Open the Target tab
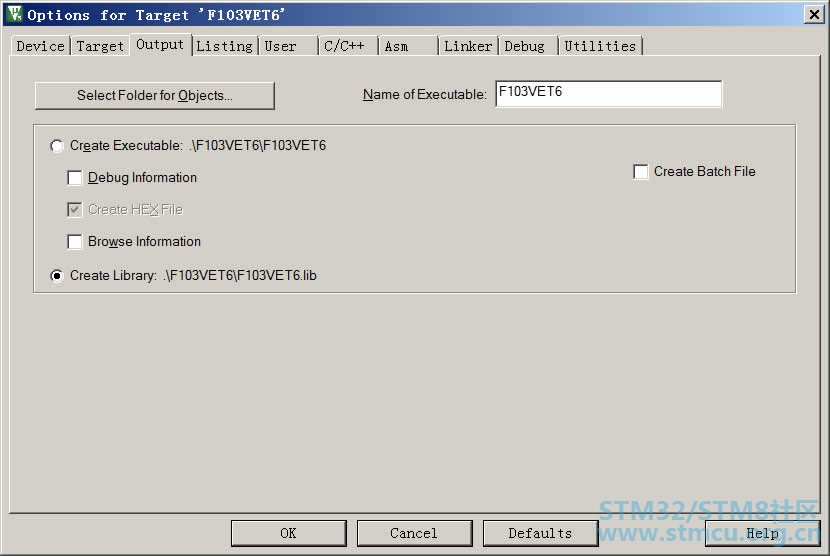 (100, 46)
